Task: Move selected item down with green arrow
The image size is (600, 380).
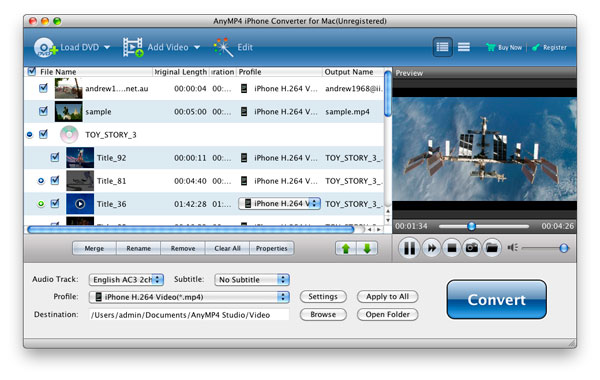Action: (x=367, y=249)
